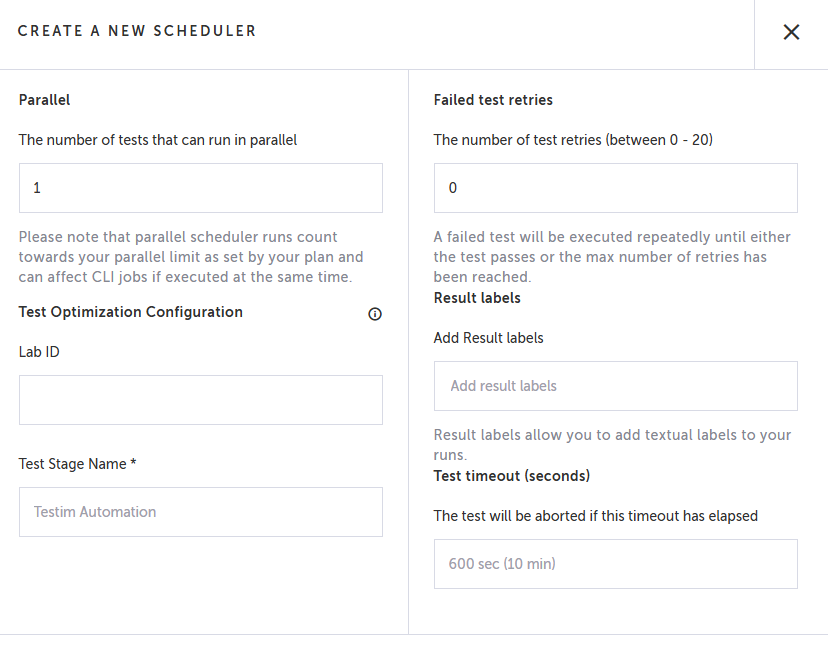The image size is (828, 652).
Task: Click the Failed test retries heading
Action: (493, 100)
